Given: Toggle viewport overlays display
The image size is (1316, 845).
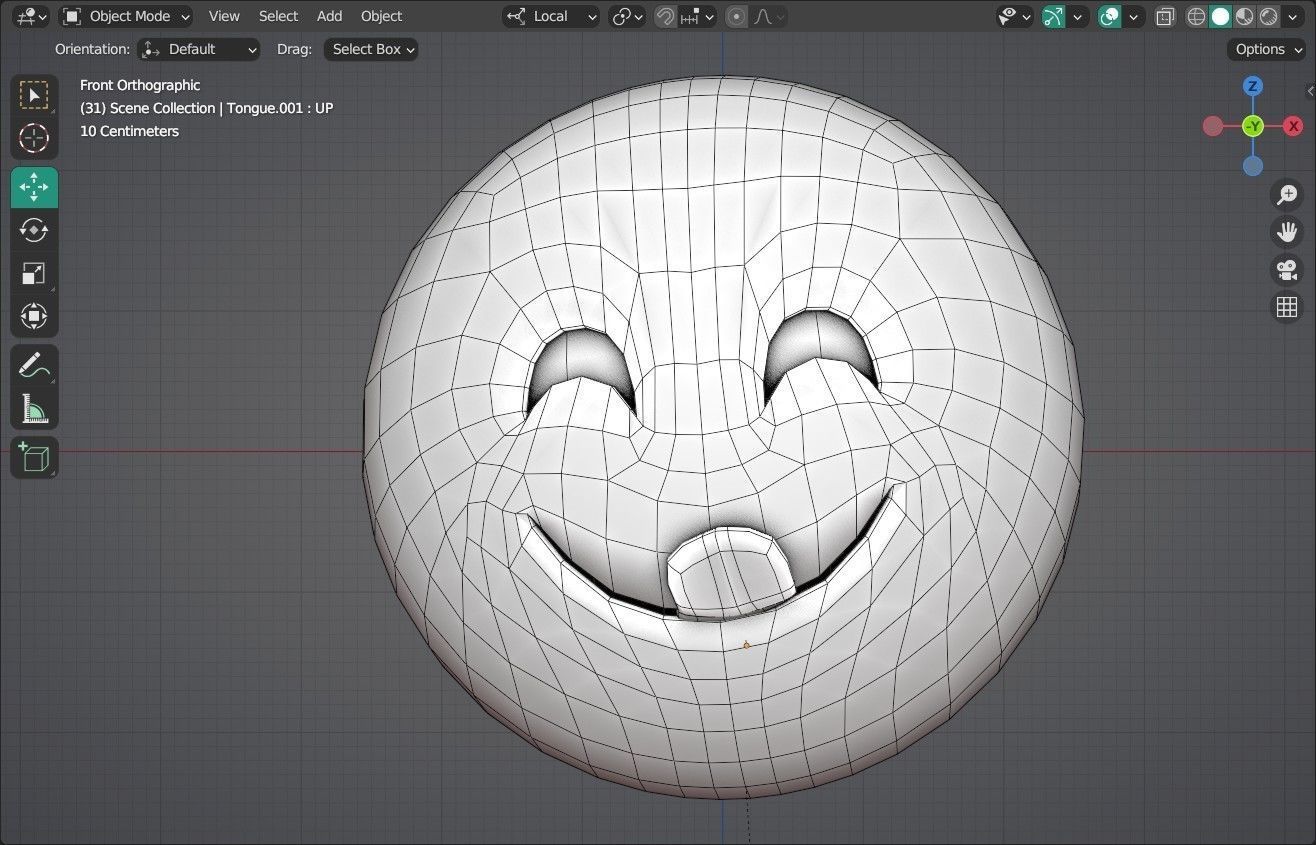Looking at the screenshot, I should (1109, 16).
